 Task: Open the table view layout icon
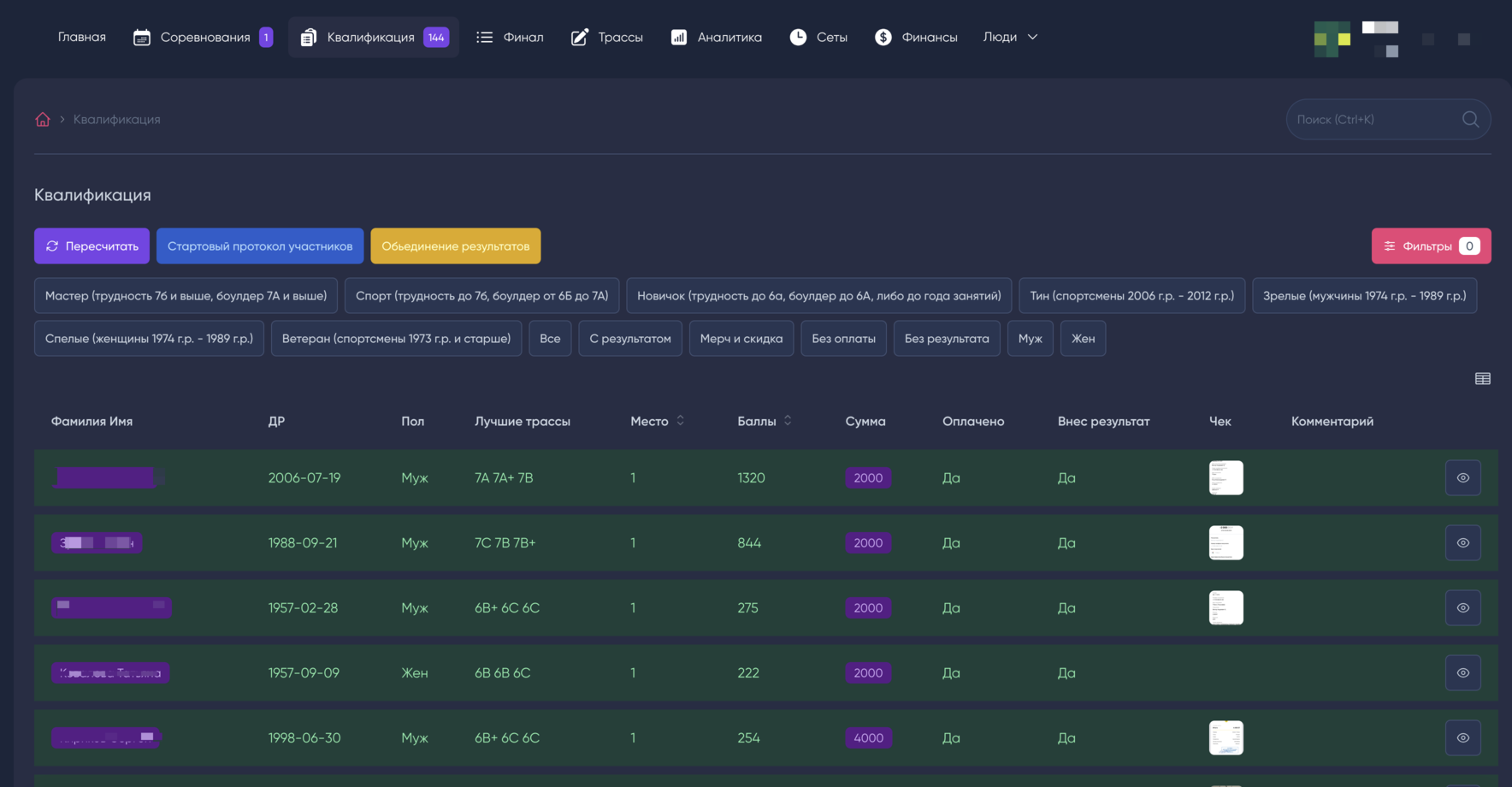1482,379
